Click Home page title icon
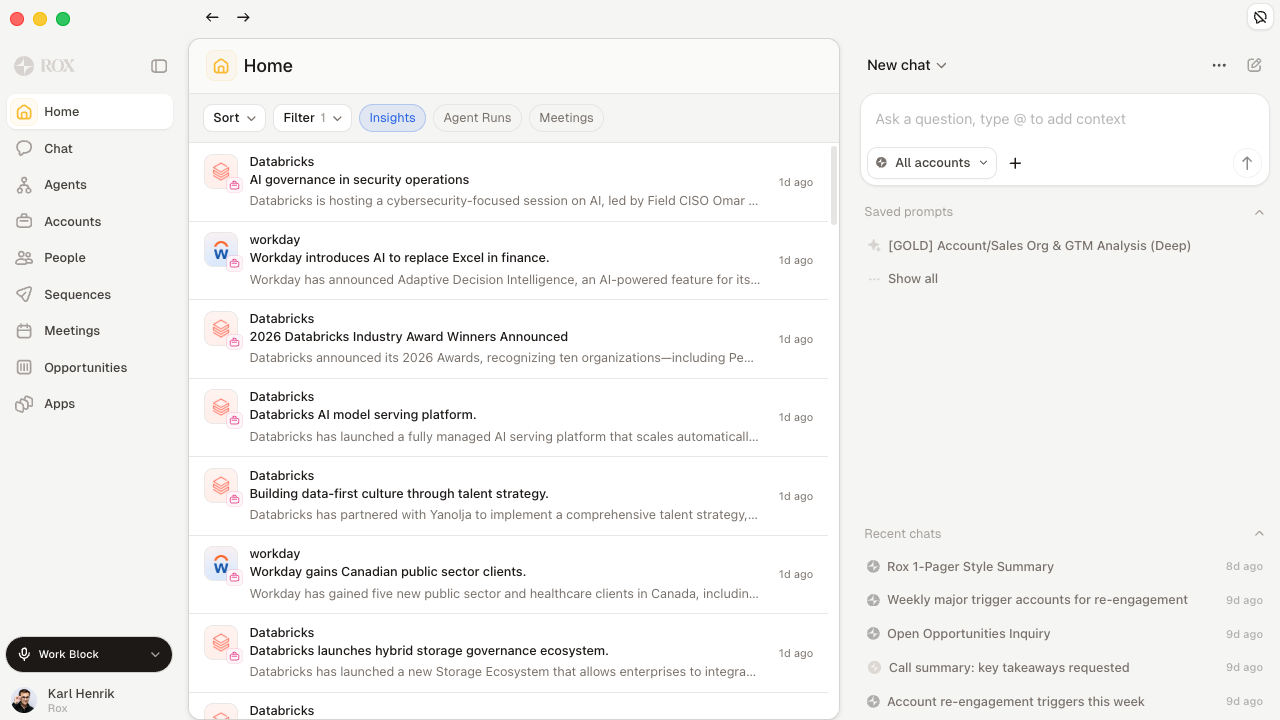Image resolution: width=1280 pixels, height=720 pixels. (x=221, y=66)
